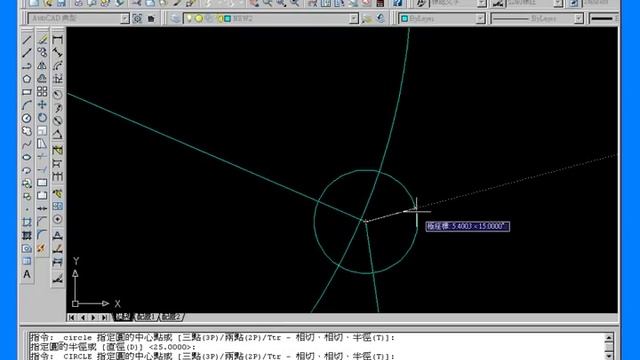640x360 pixels.
Task: Switch to the 配置1 layout tab
Action: point(146,317)
